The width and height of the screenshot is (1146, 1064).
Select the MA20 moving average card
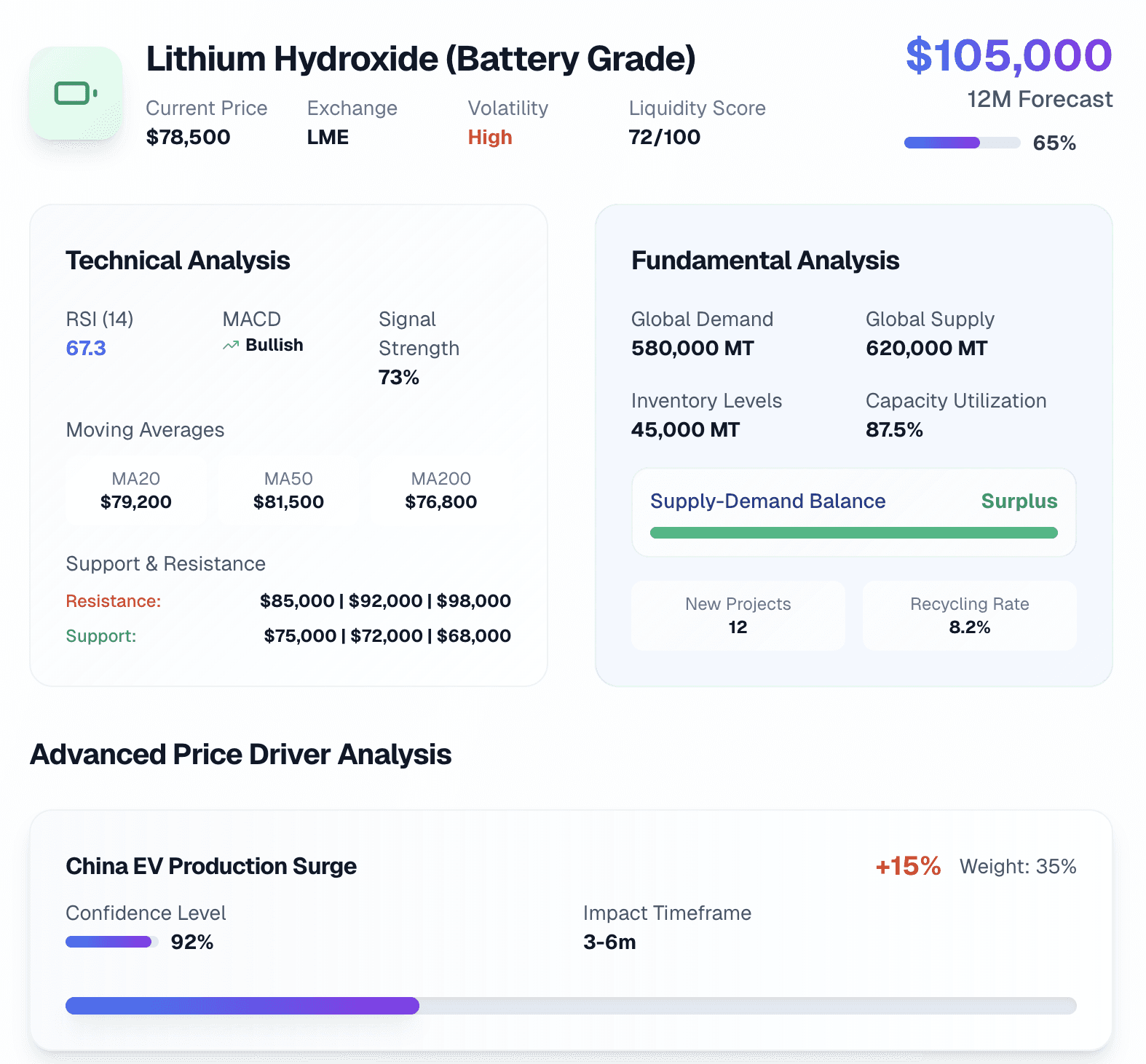(x=136, y=491)
